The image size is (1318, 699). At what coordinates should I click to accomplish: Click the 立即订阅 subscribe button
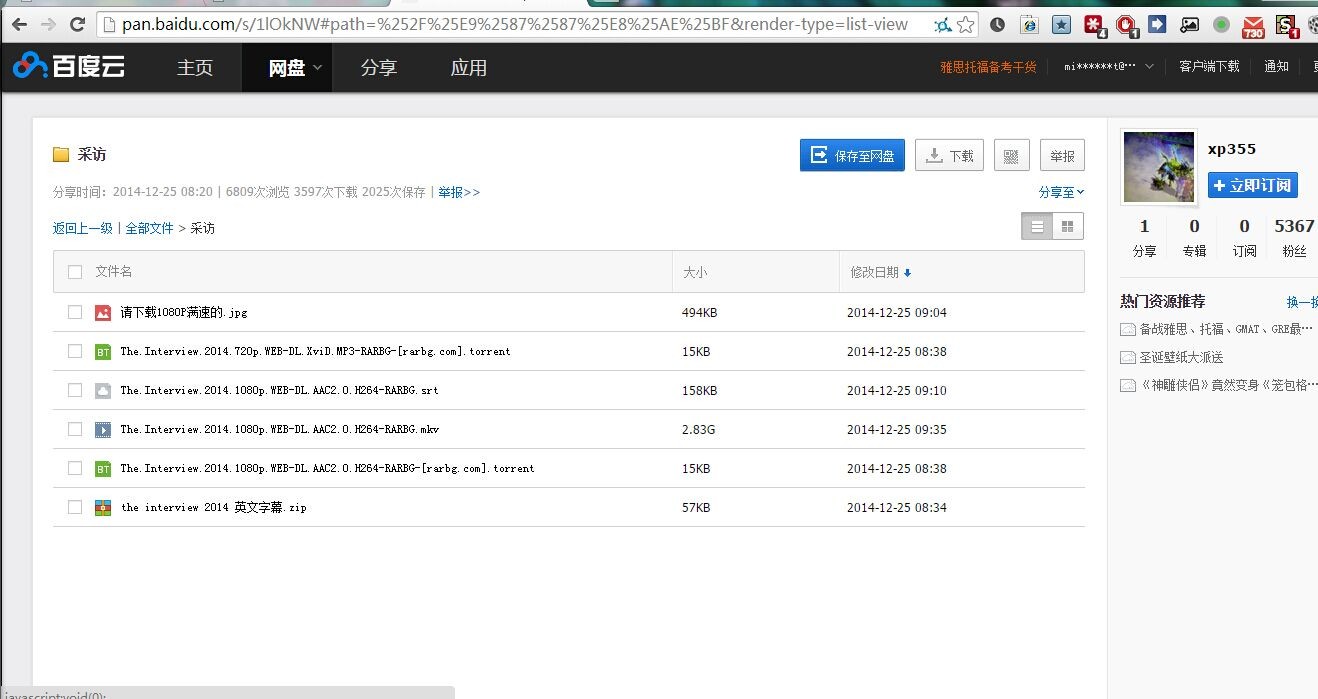1253,185
